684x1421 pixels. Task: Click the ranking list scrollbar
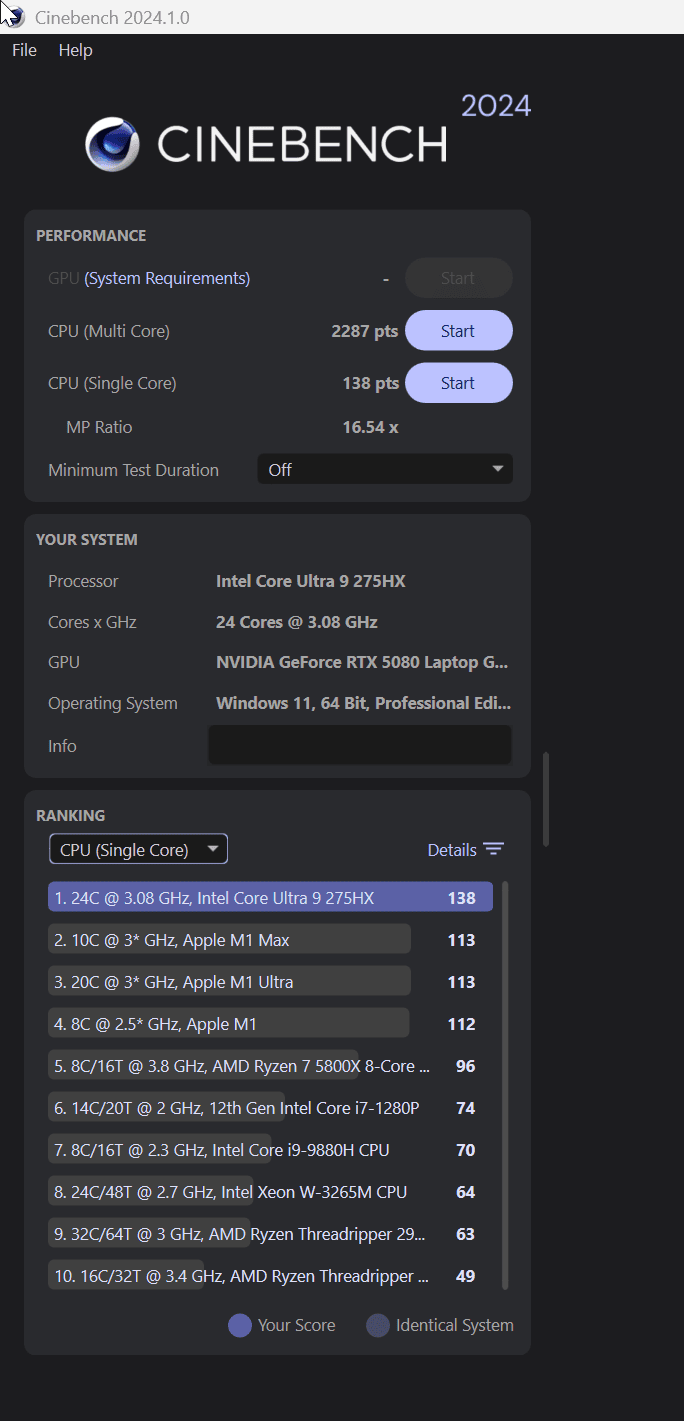pyautogui.click(x=505, y=1085)
